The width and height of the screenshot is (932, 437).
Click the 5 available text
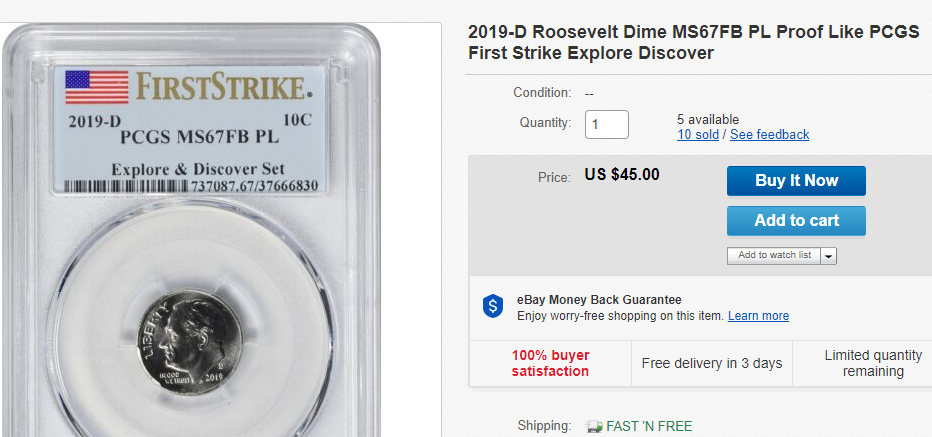tap(708, 120)
